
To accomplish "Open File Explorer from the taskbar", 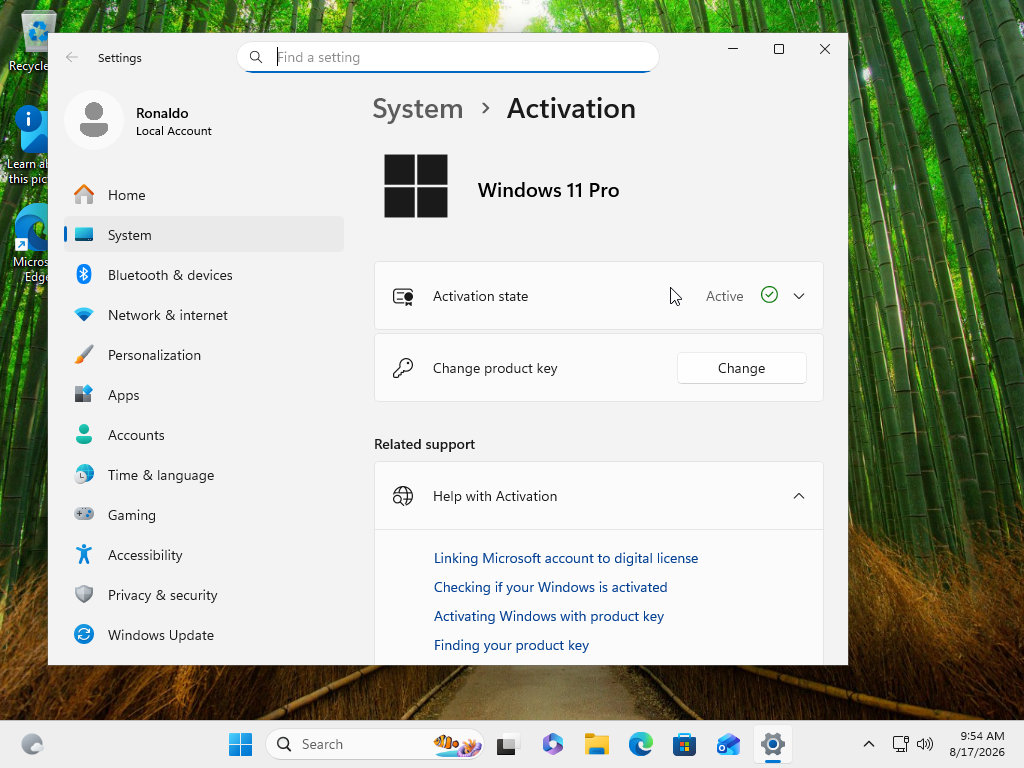I will click(x=596, y=744).
